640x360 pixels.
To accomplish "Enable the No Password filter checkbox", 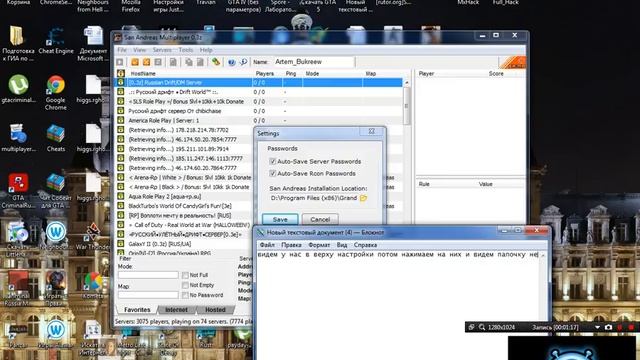I will [185, 295].
